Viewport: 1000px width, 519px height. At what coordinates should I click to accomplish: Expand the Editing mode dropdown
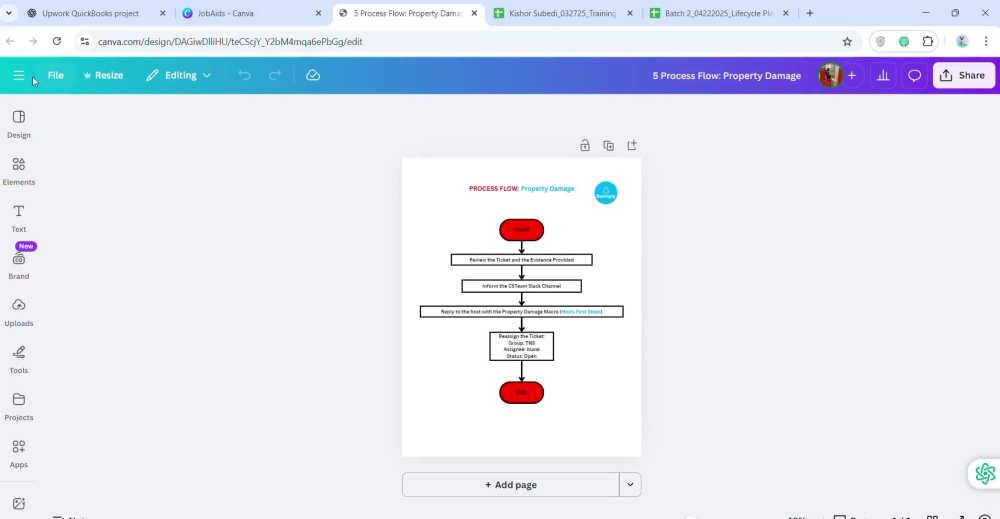point(179,75)
